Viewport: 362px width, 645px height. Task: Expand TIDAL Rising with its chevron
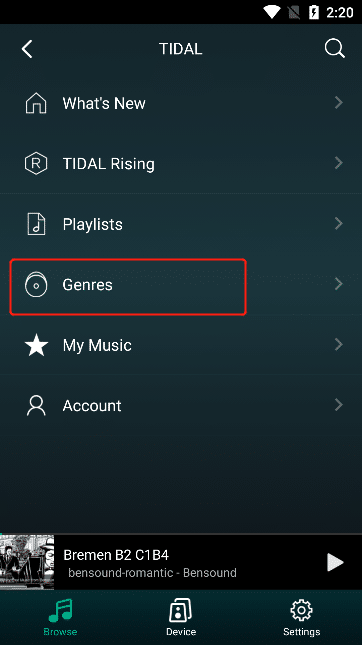tap(339, 163)
